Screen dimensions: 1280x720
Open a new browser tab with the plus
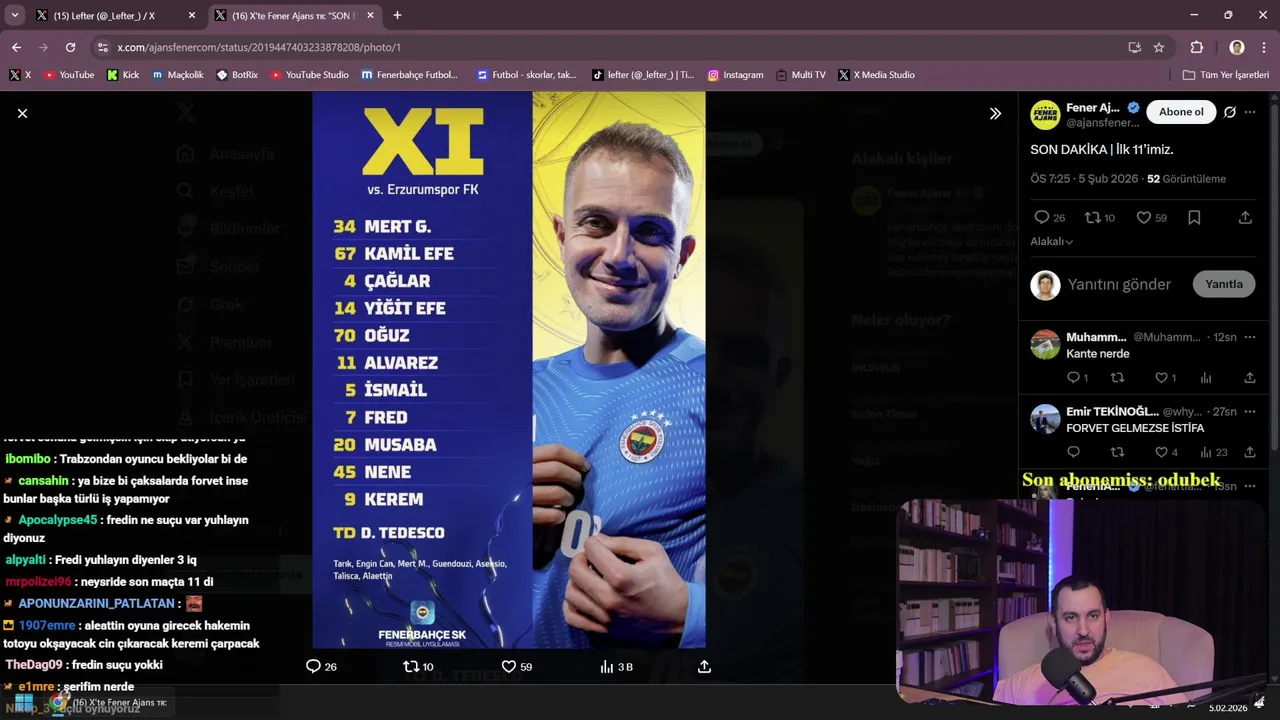click(397, 15)
